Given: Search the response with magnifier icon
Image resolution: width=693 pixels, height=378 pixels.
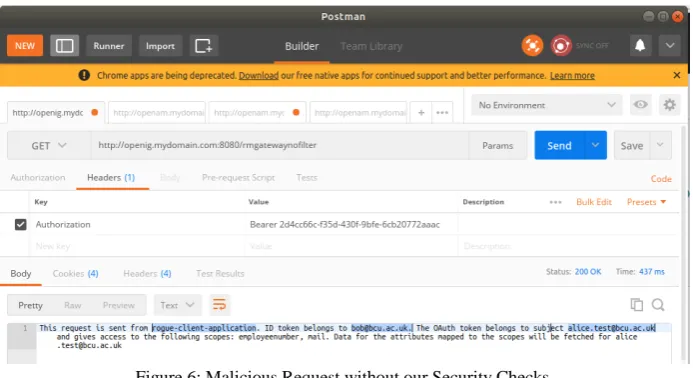Looking at the screenshot, I should coord(658,305).
